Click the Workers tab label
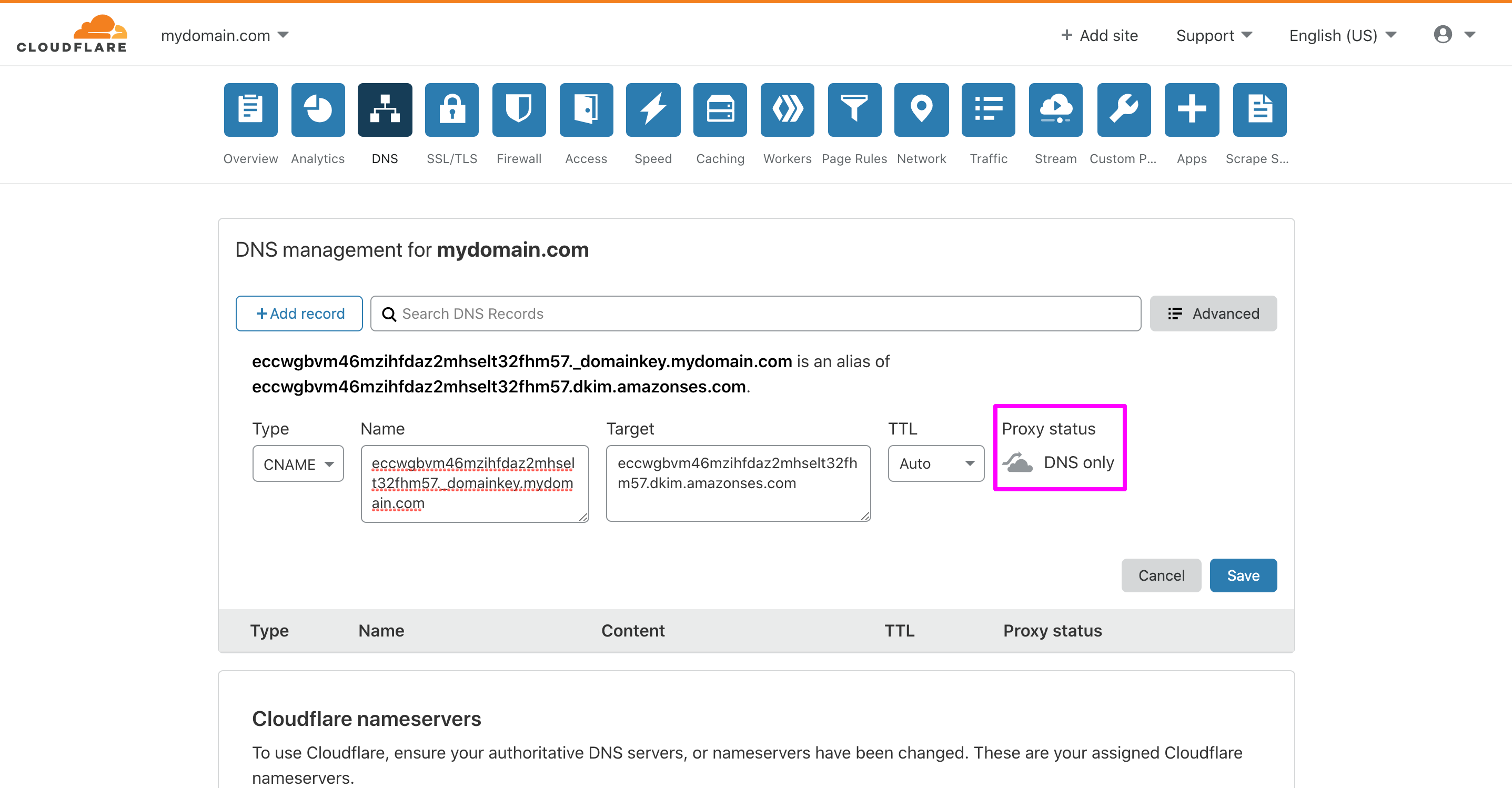1512x788 pixels. pos(788,159)
